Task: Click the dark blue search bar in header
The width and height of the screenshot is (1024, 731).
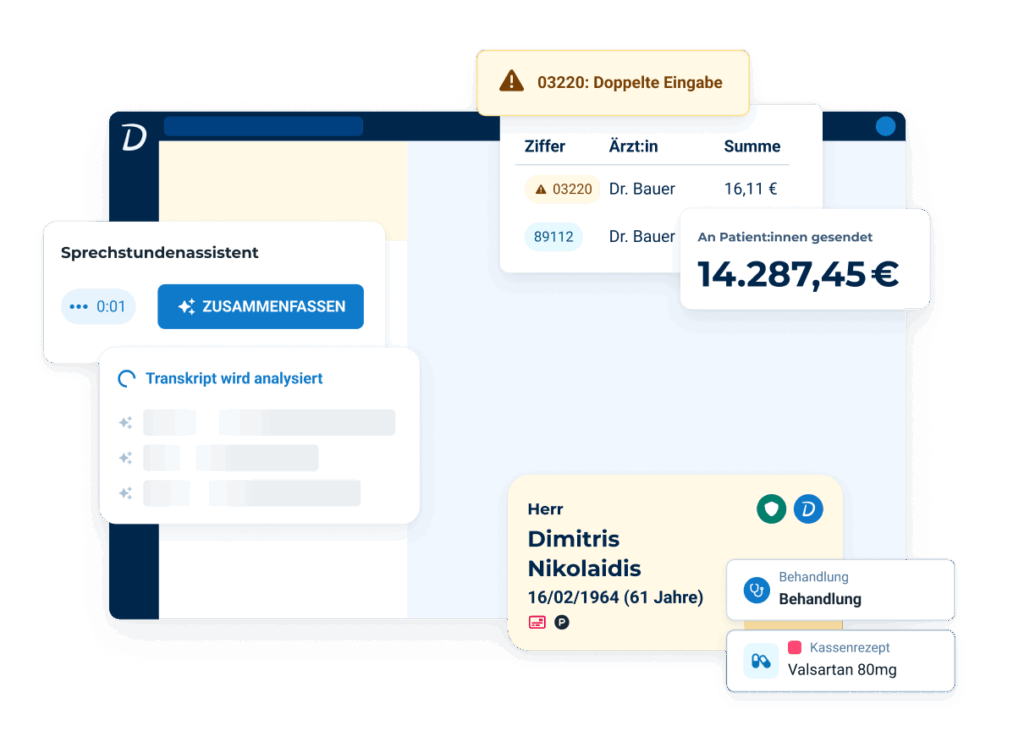Action: [263, 126]
